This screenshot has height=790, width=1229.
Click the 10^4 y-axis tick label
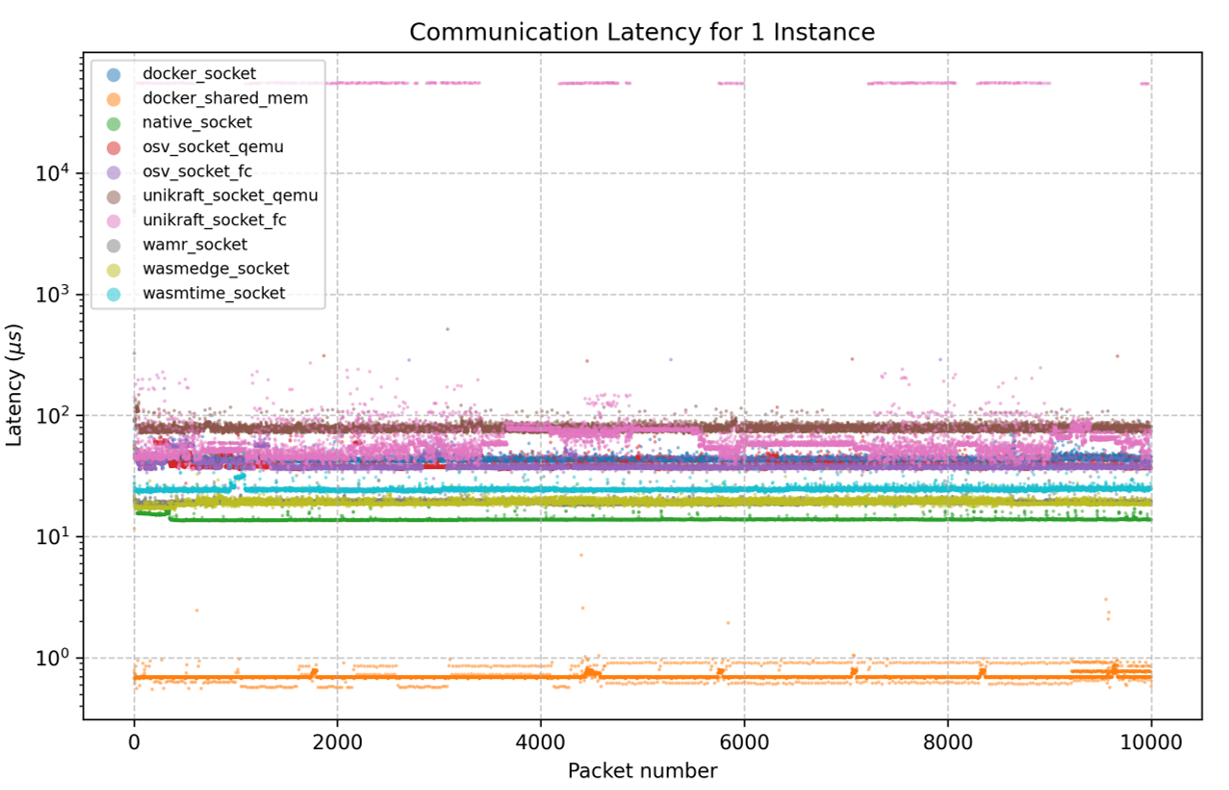click(54, 170)
